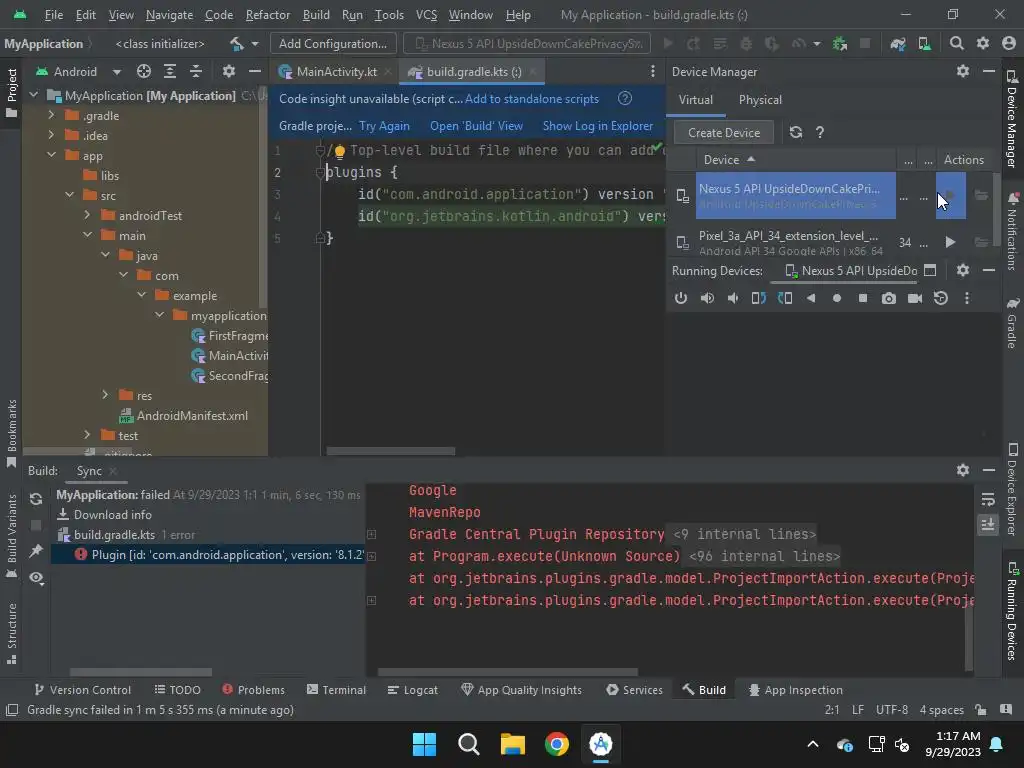Click Add to standalone scripts link
Image resolution: width=1024 pixels, height=768 pixels.
point(532,99)
